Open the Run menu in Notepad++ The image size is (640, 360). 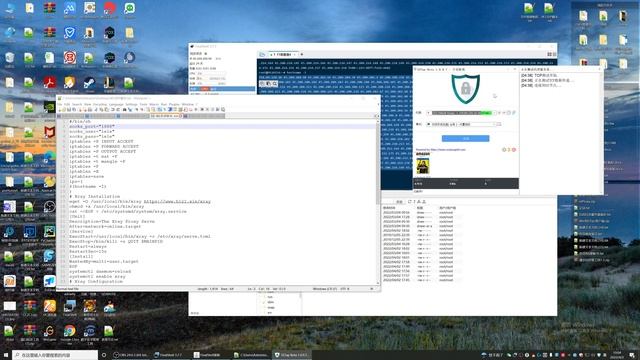(164, 104)
